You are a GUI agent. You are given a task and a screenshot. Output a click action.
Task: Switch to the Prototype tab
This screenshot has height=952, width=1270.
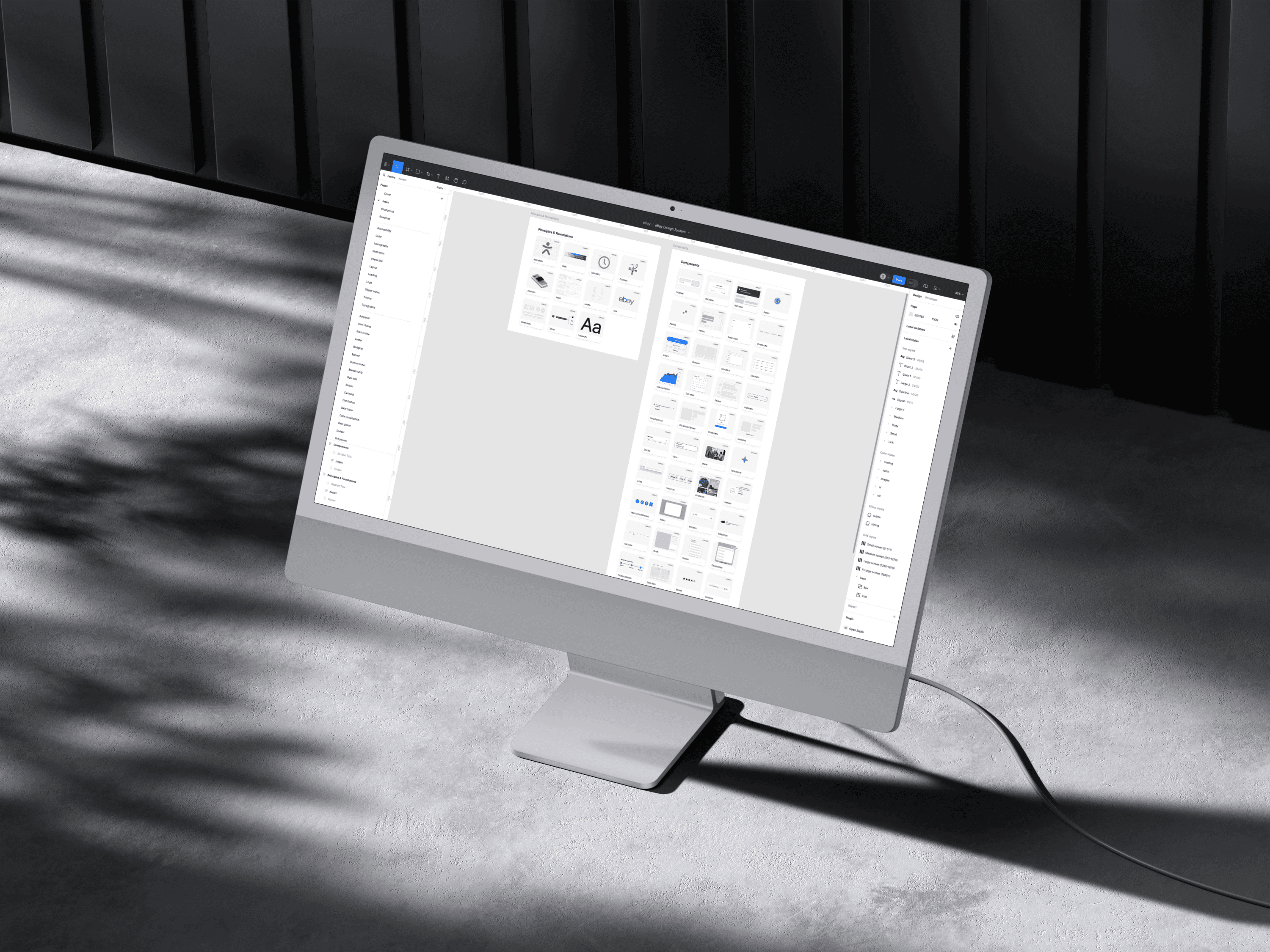tap(931, 300)
